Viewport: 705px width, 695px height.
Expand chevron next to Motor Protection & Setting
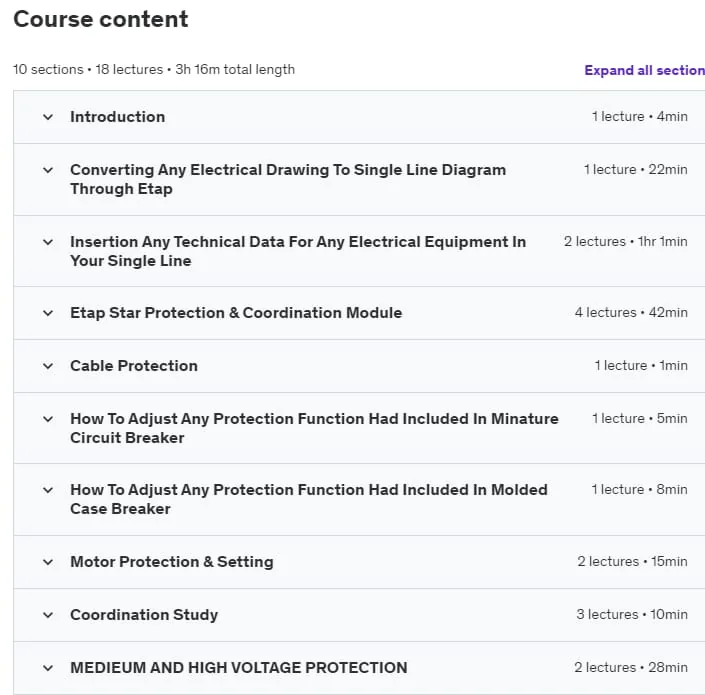(48, 562)
